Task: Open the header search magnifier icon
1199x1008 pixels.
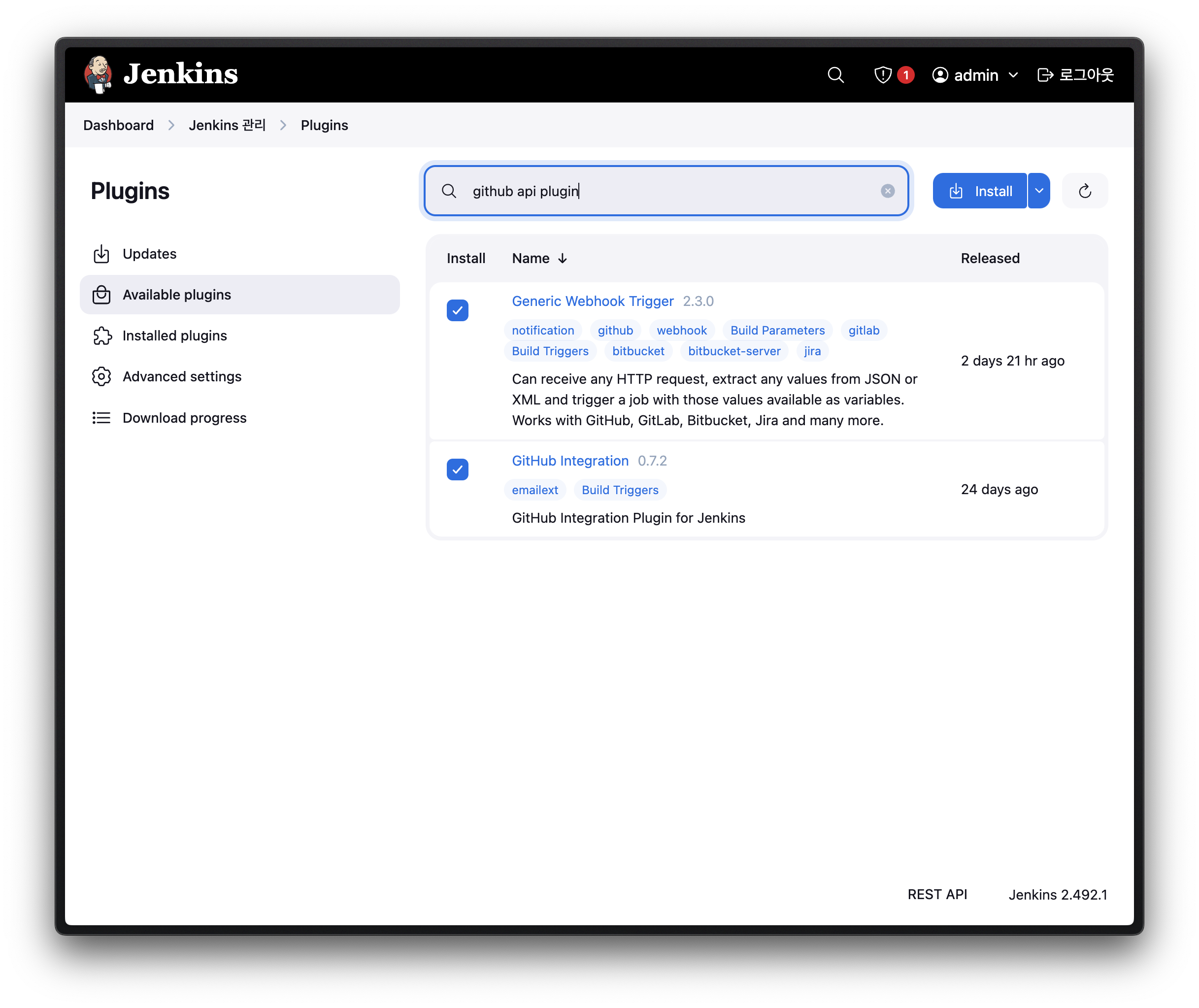Action: (835, 75)
